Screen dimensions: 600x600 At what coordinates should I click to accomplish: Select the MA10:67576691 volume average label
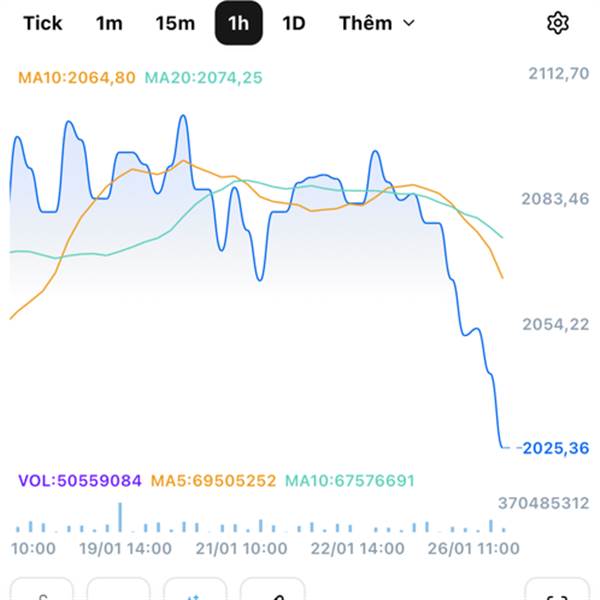(x=350, y=481)
